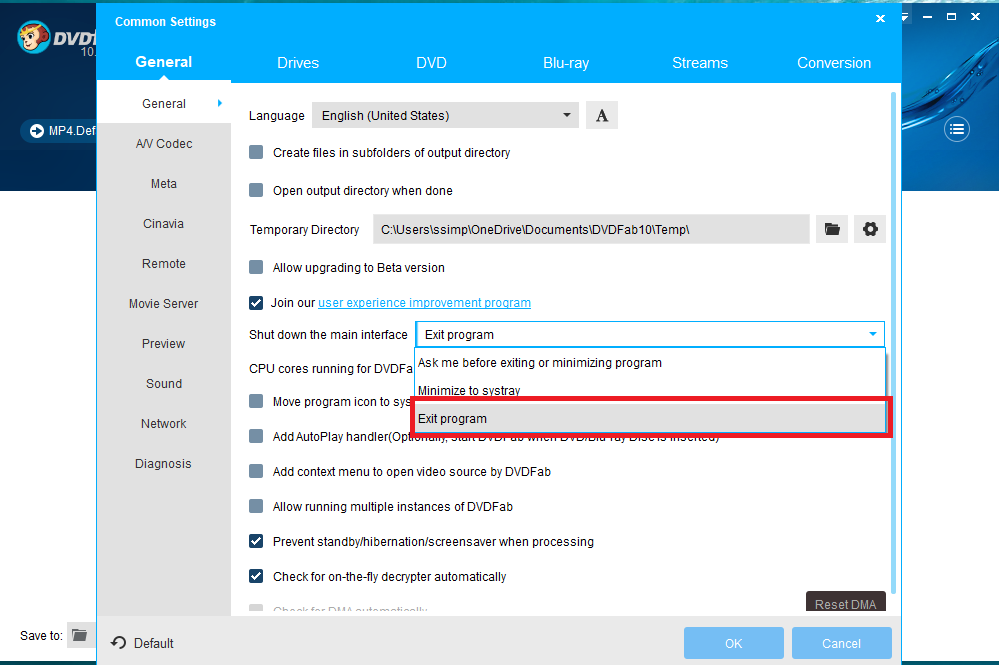Close the DVDFab main window

(x=975, y=17)
